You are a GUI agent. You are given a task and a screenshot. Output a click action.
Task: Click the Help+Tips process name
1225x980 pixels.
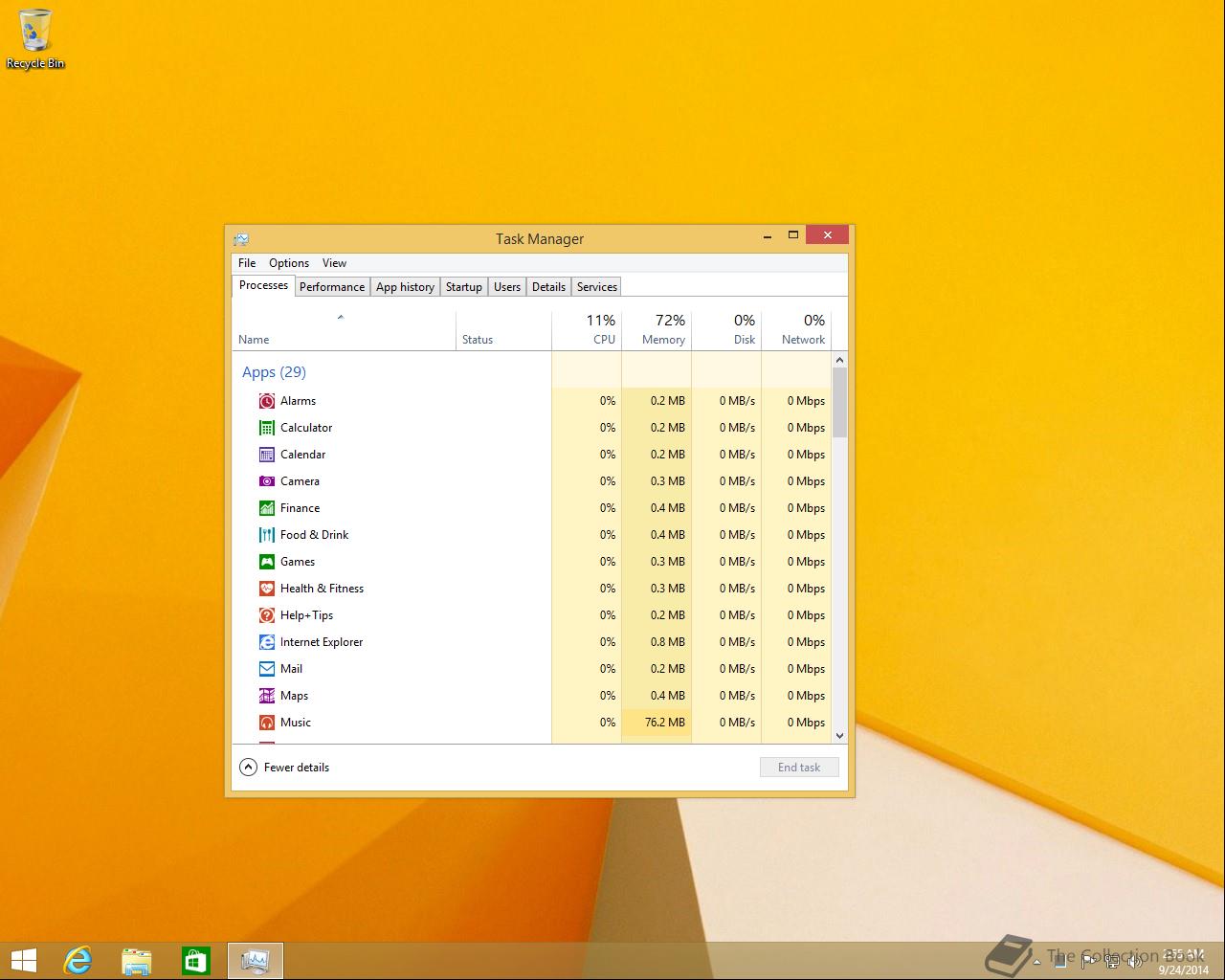(306, 615)
